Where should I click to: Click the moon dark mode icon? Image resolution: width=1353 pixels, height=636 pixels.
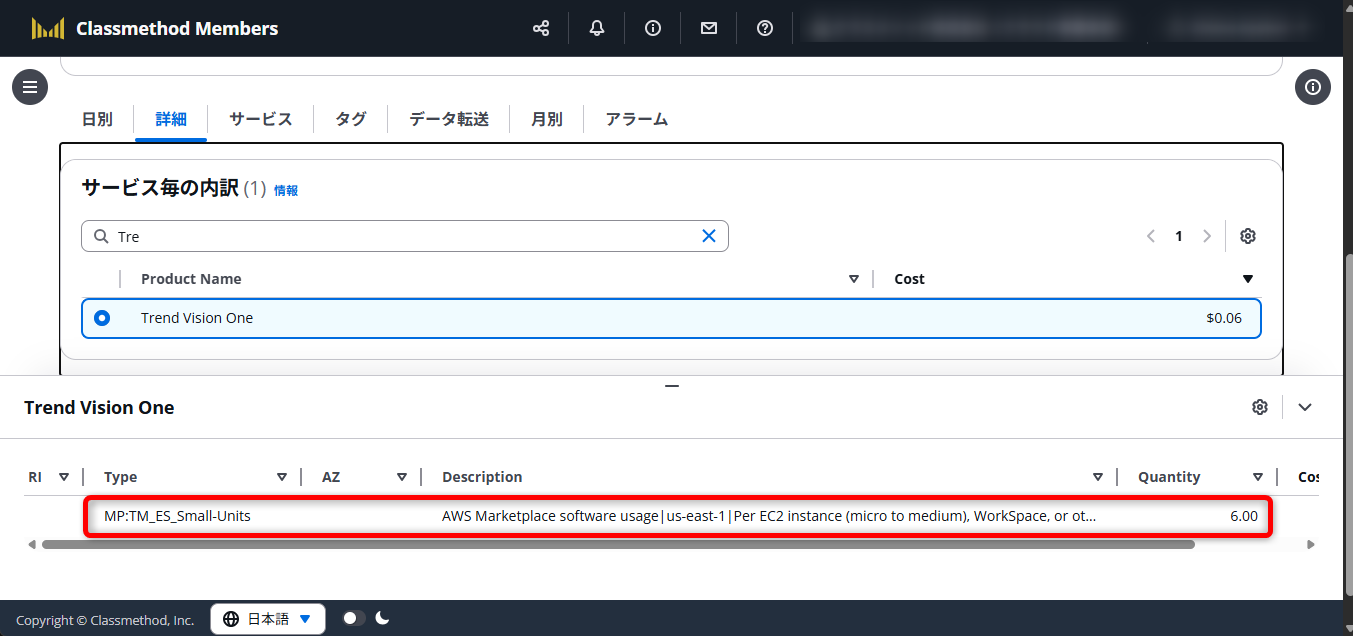pos(382,618)
